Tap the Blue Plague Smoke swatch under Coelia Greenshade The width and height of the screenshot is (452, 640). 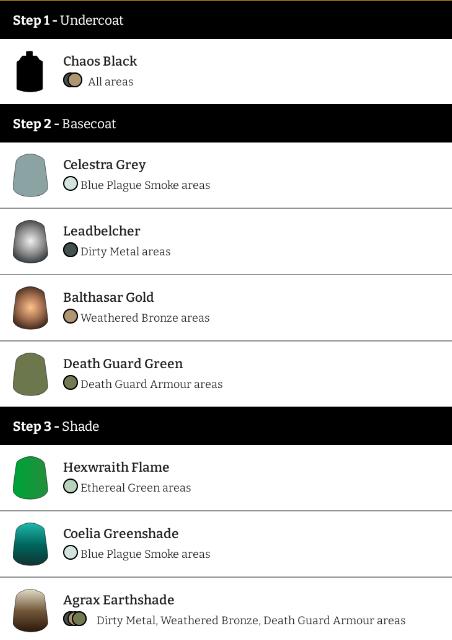(70, 553)
